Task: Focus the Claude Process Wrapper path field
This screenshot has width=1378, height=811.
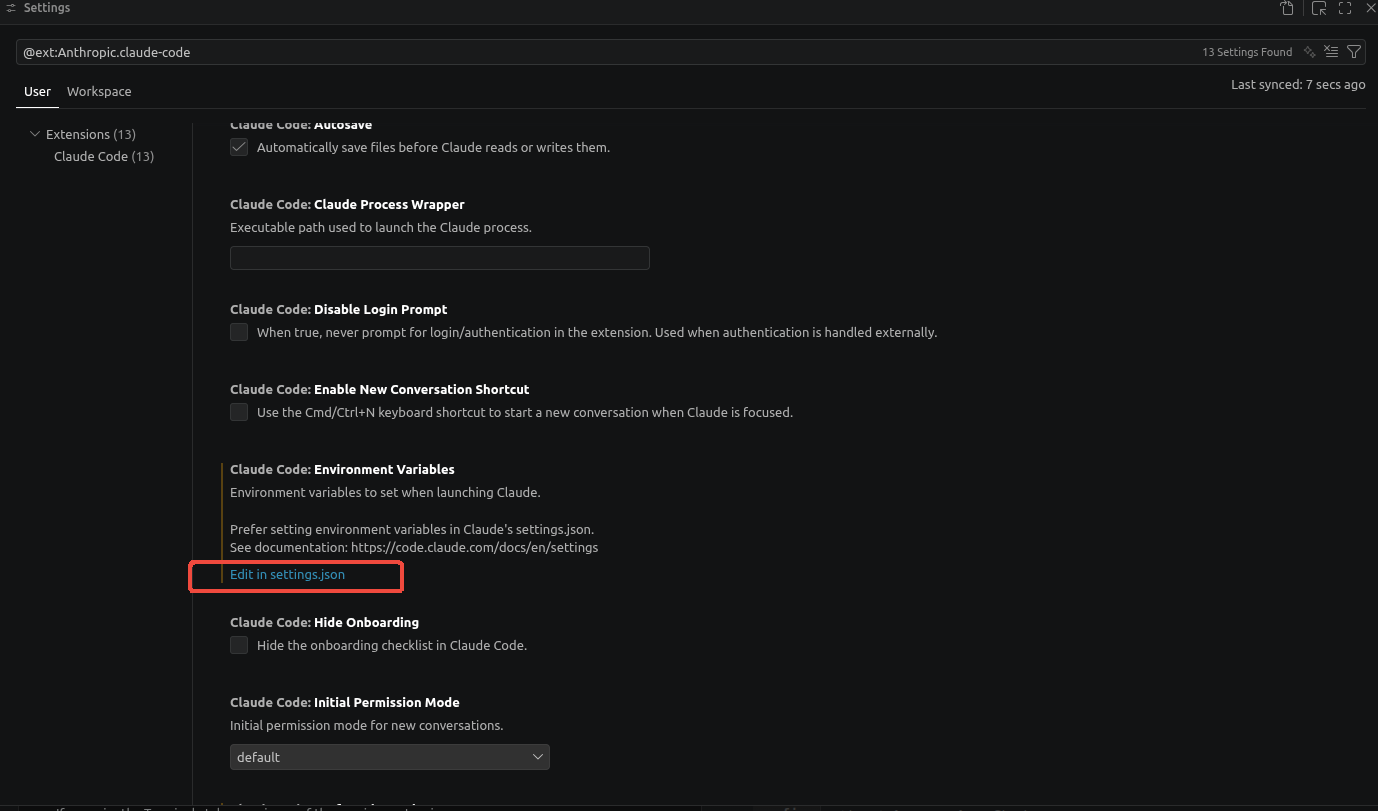Action: [440, 258]
